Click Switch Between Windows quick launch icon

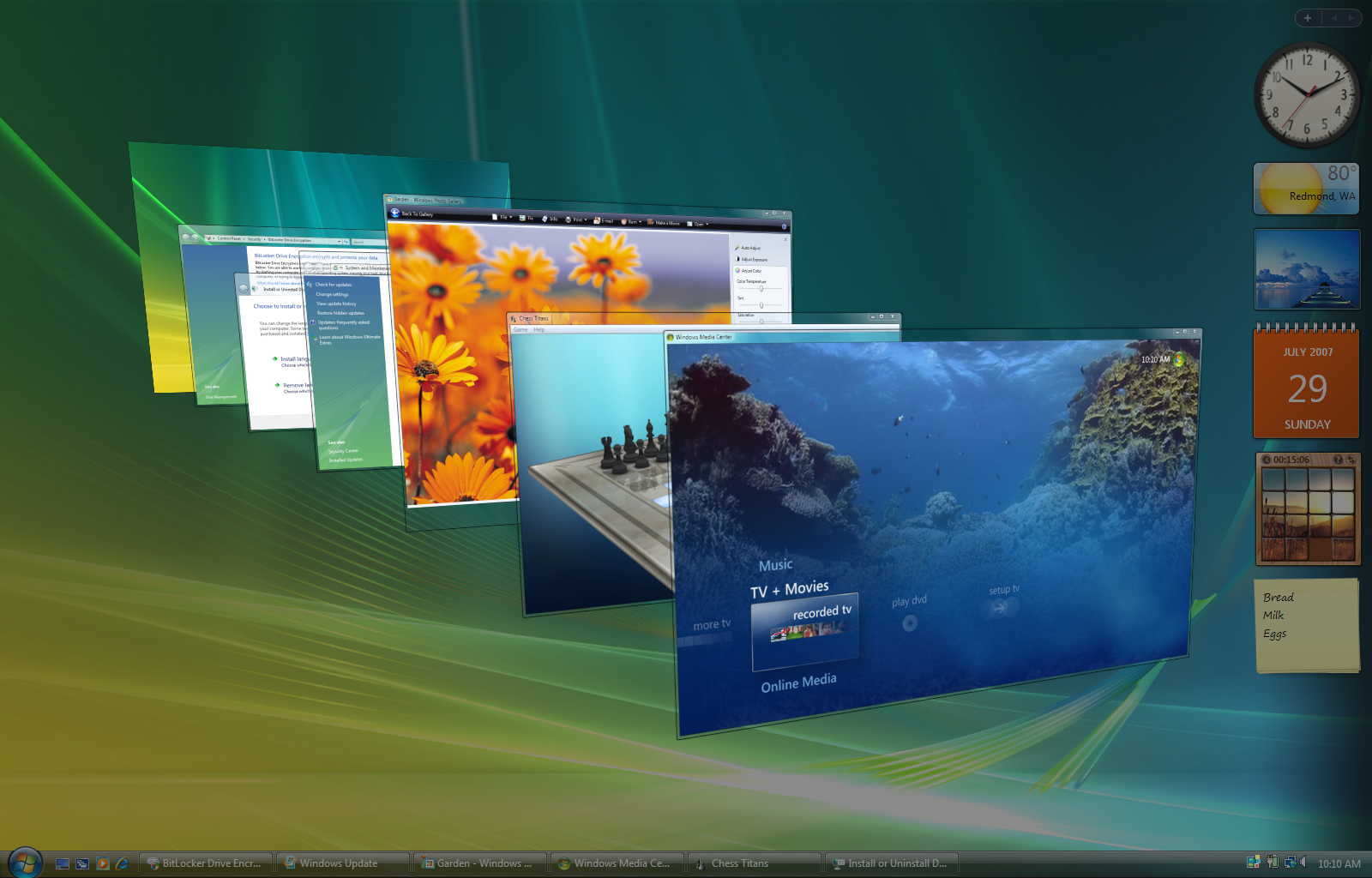(82, 863)
